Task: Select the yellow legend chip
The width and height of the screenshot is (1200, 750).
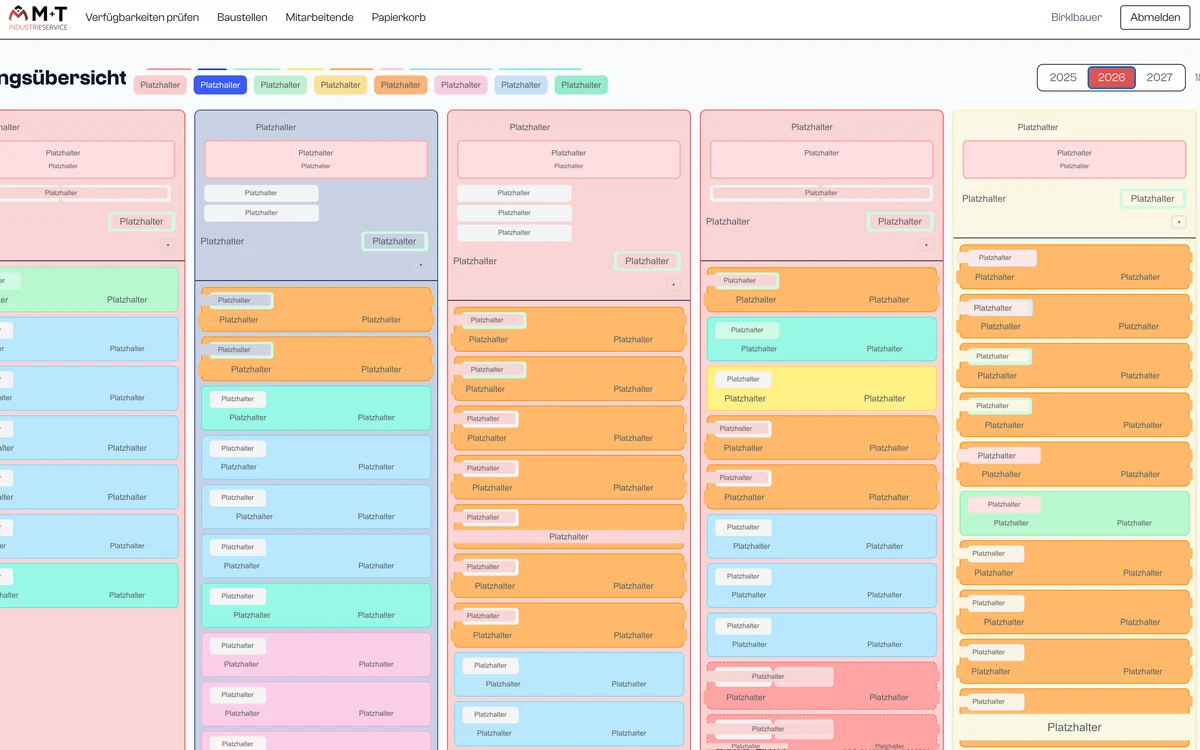Action: [x=340, y=85]
